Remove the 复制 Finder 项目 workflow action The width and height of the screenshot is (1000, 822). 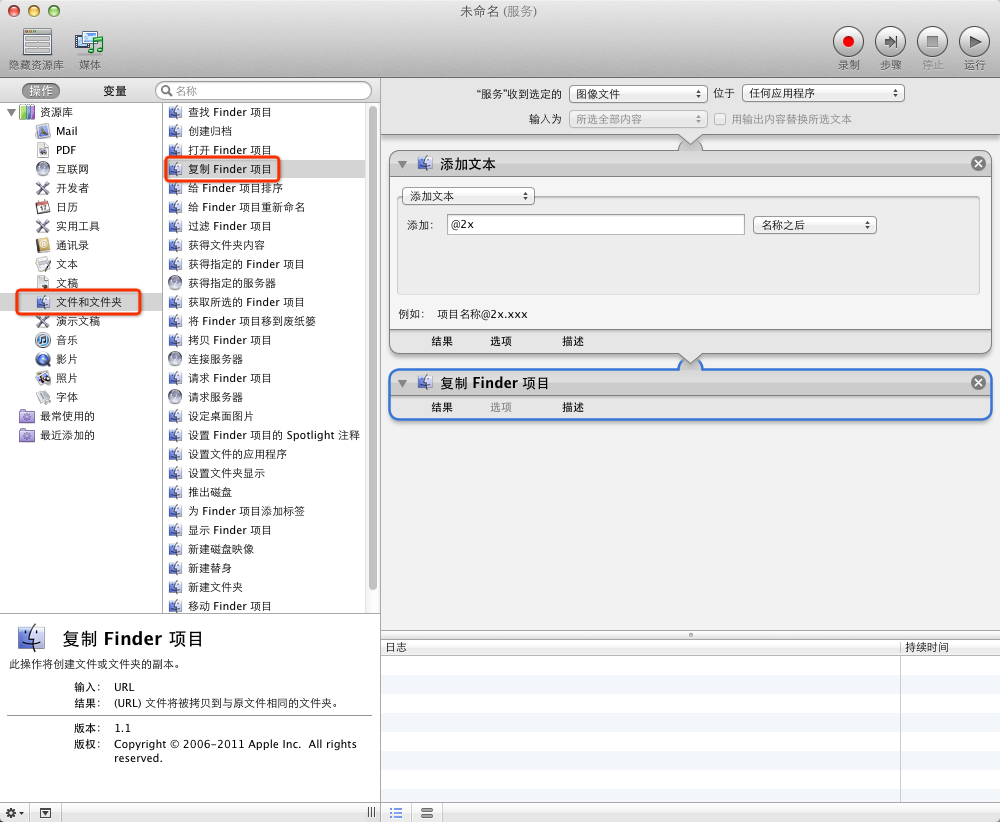(978, 383)
